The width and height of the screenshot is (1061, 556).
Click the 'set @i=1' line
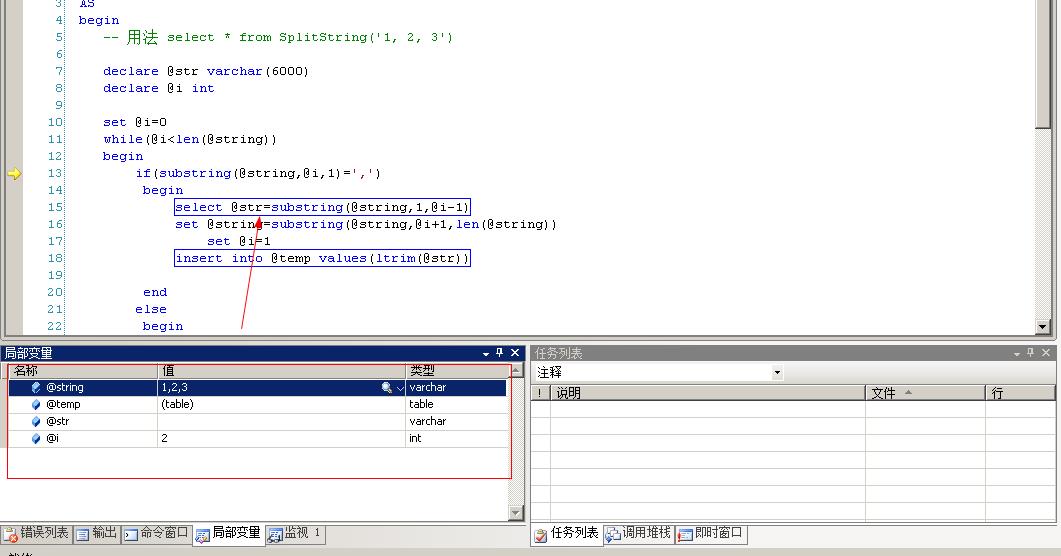239,241
